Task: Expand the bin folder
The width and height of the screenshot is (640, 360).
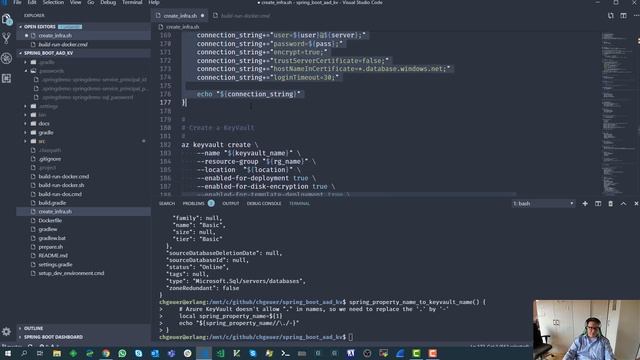Action: [x=83, y=115]
